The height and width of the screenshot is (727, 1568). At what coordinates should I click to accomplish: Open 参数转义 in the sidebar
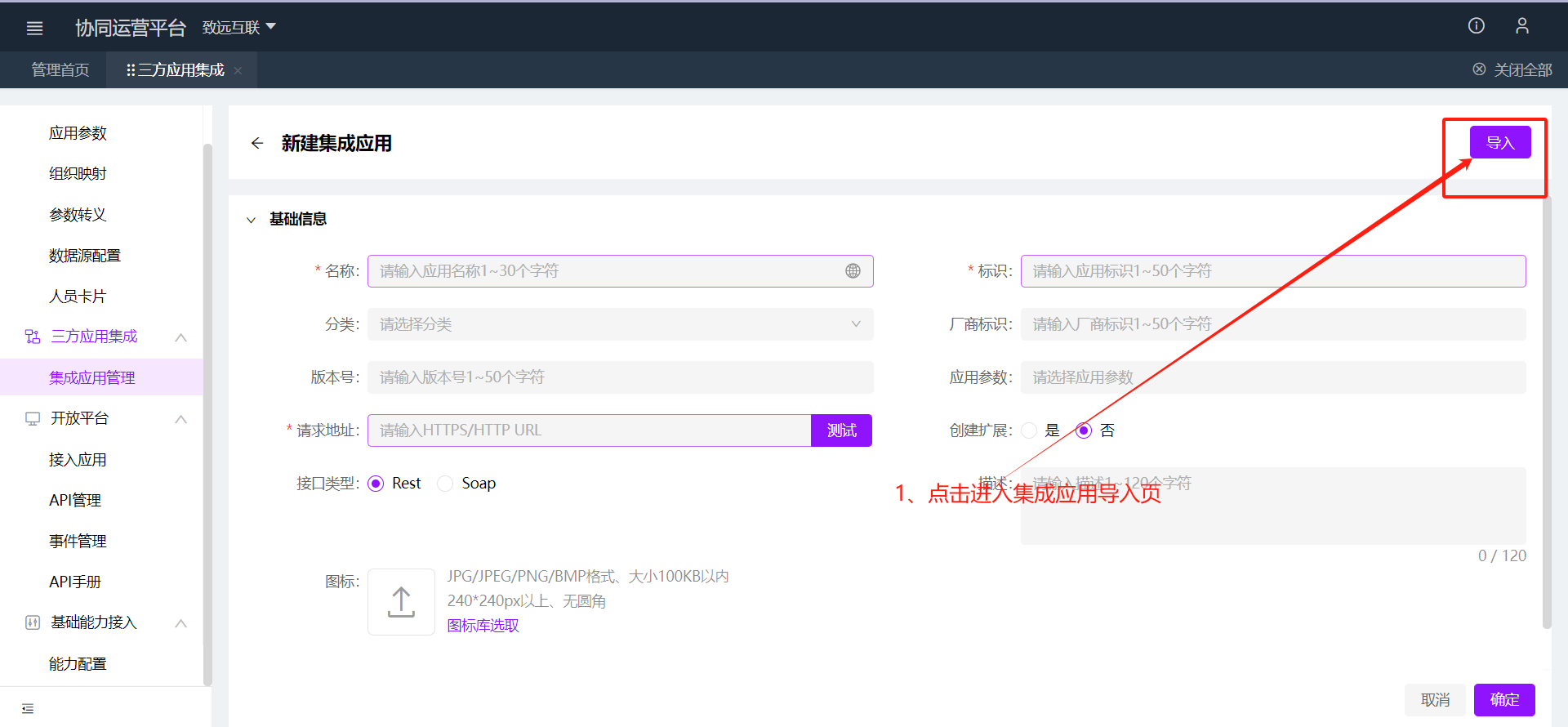(78, 215)
